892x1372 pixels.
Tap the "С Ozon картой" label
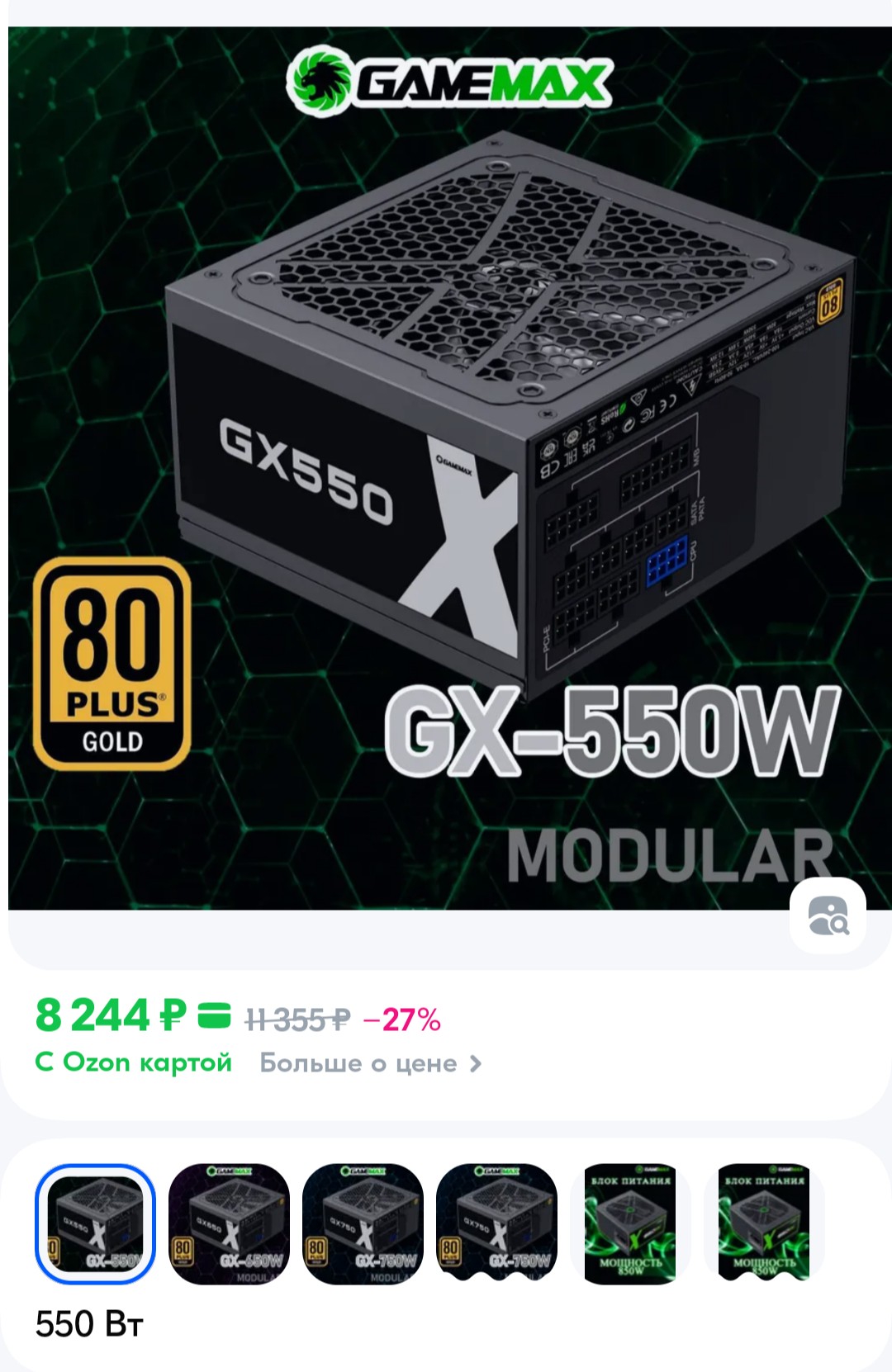[133, 1062]
